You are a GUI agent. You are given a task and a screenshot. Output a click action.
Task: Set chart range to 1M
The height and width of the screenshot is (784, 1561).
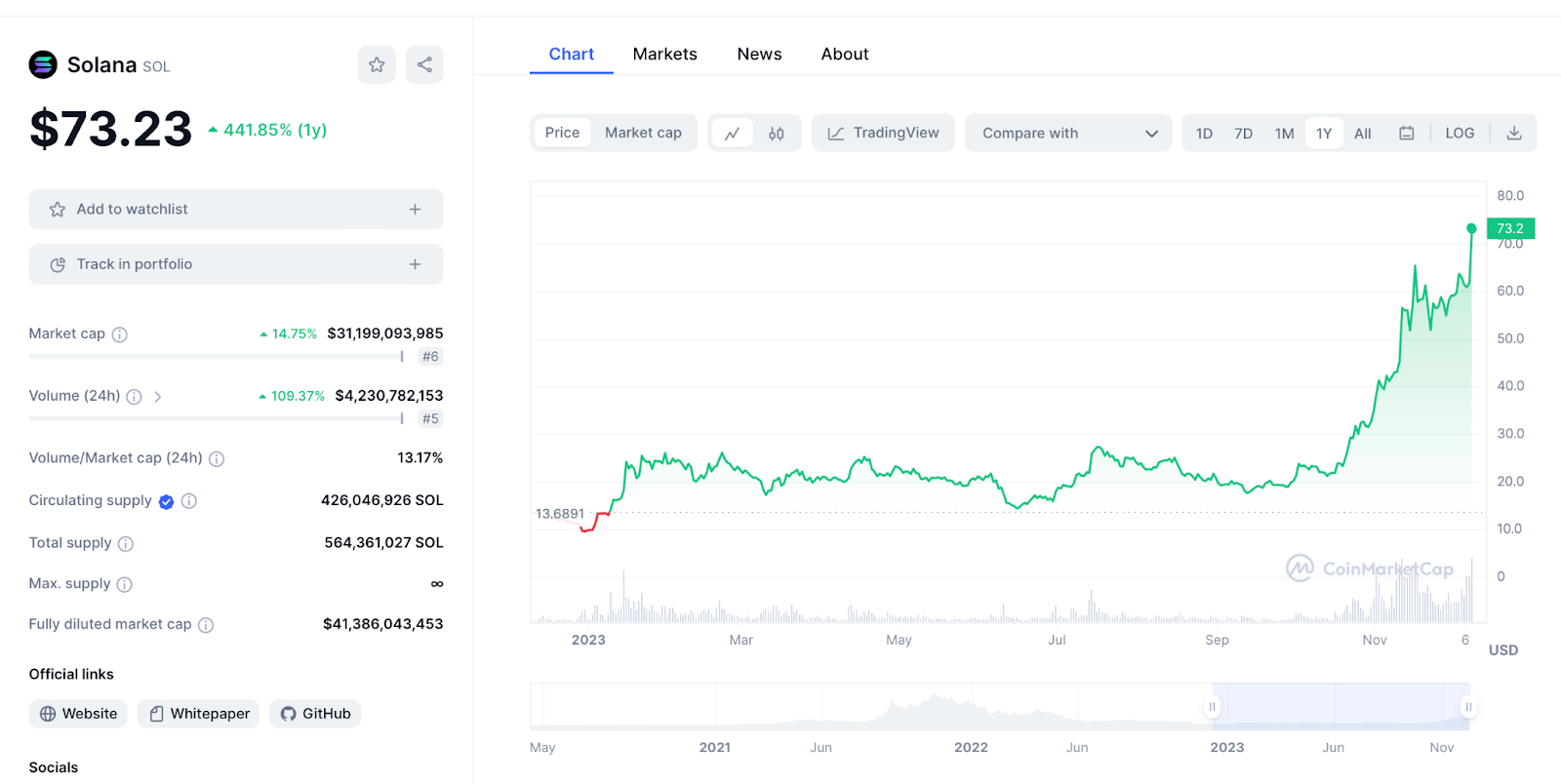pos(1285,134)
